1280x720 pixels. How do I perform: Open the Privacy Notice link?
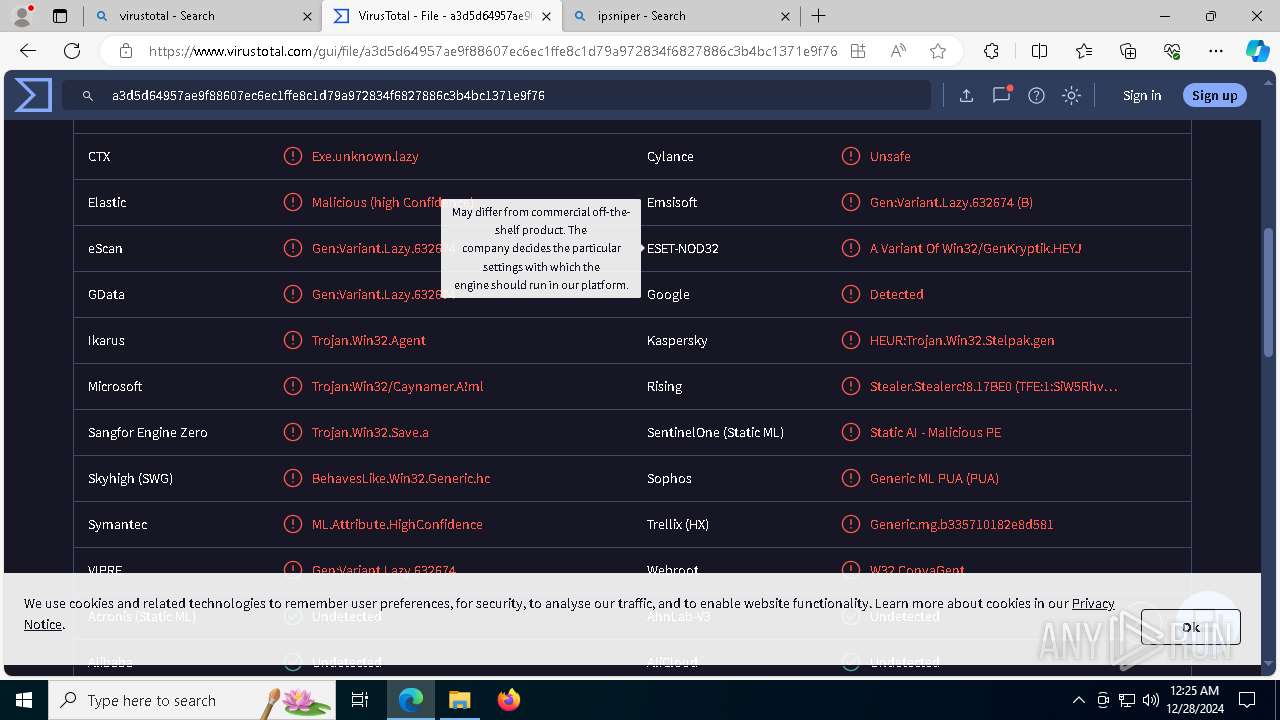(x=1093, y=603)
